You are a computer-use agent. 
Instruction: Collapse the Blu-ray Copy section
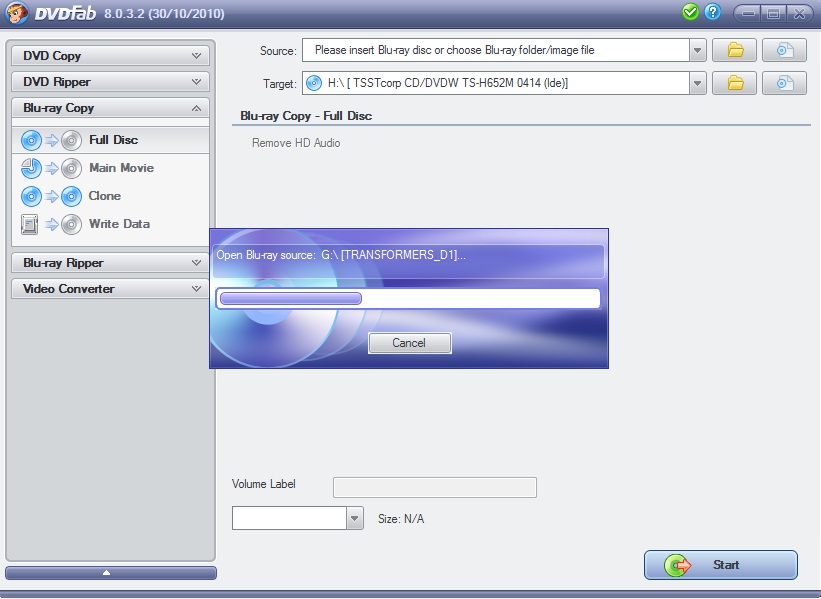(110, 108)
